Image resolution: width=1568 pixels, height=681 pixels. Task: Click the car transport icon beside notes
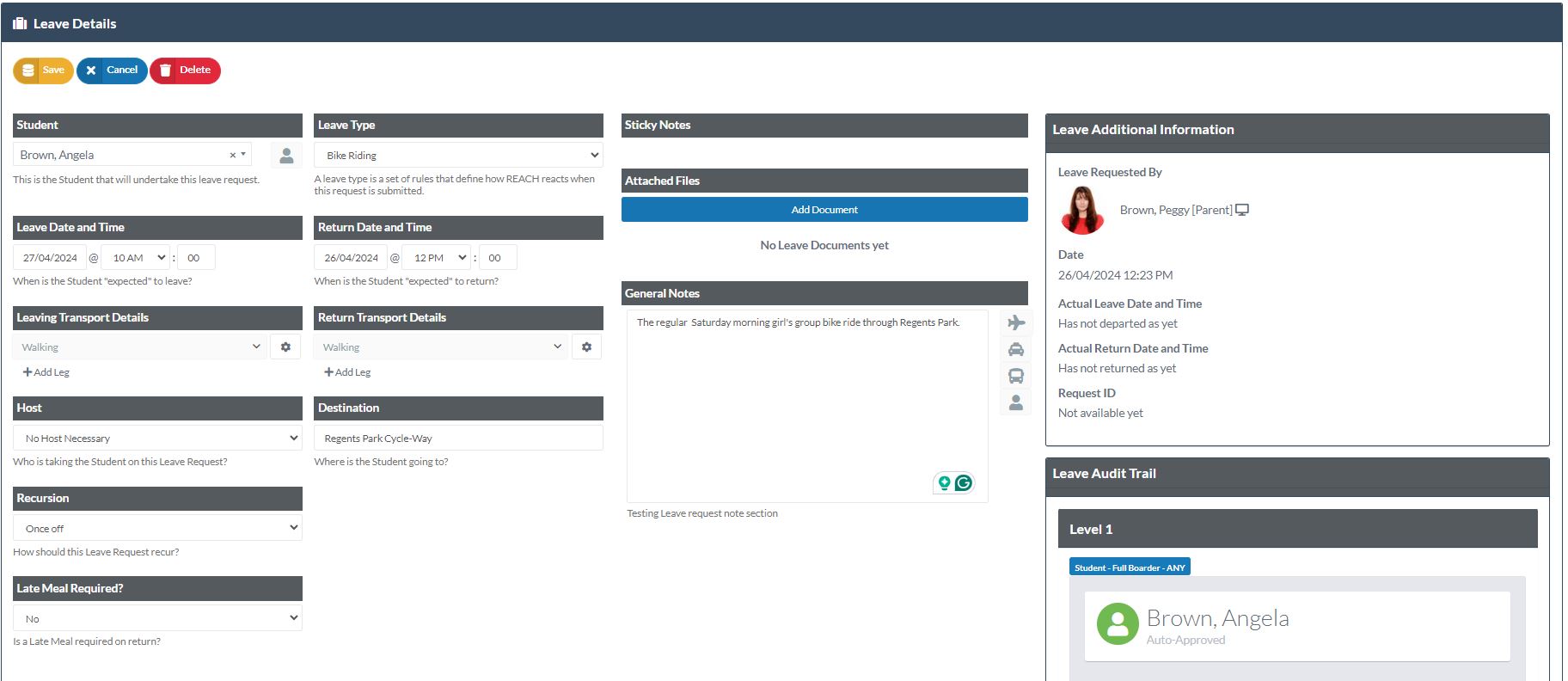pyautogui.click(x=1016, y=349)
